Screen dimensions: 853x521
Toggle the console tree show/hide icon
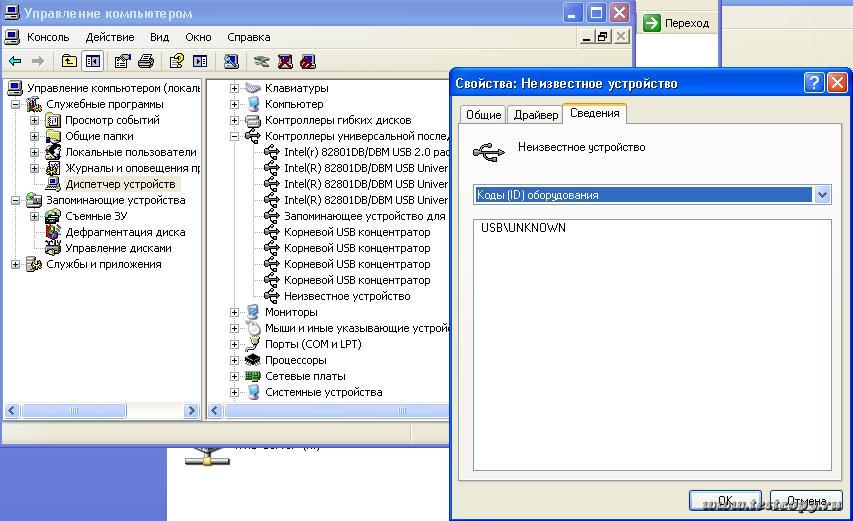tap(93, 61)
